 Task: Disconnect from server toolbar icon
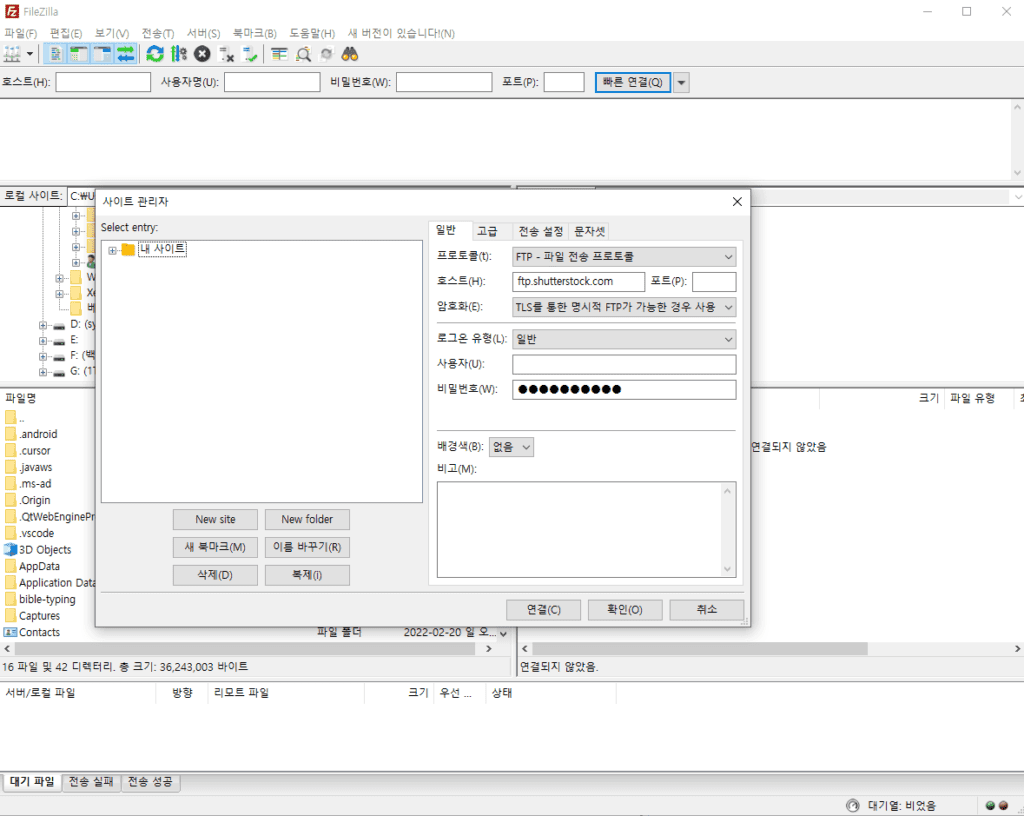tap(226, 54)
